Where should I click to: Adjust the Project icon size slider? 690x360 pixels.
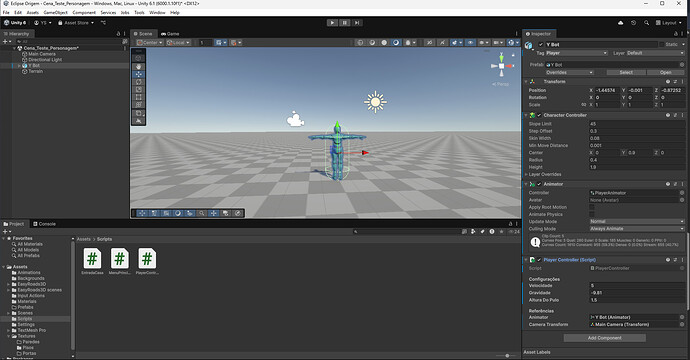click(x=507, y=356)
